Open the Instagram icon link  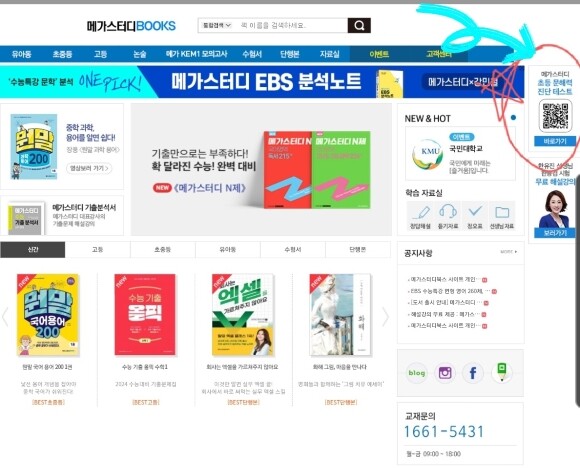coord(445,373)
